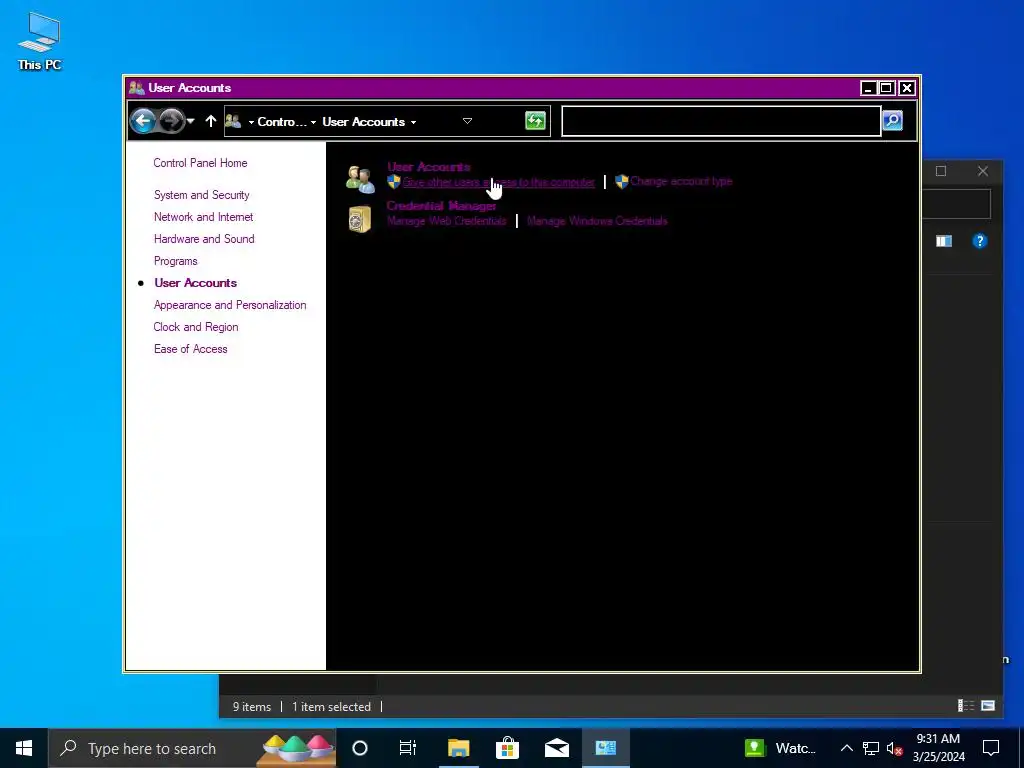This screenshot has height=768, width=1024.
Task: Open Microsoft Store from taskbar
Action: 507,748
